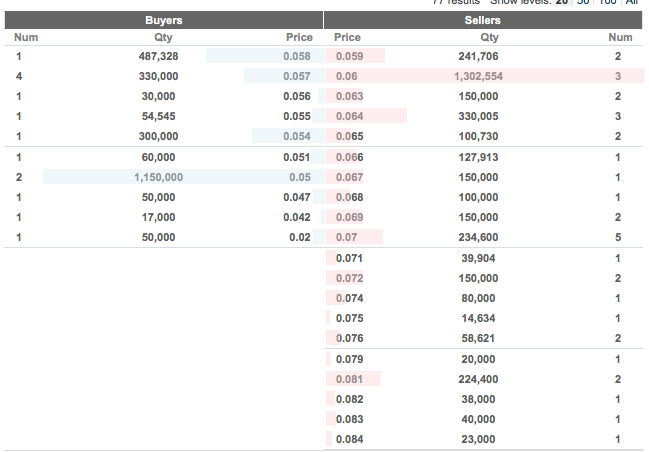Select seller price 0.081

pyautogui.click(x=350, y=379)
